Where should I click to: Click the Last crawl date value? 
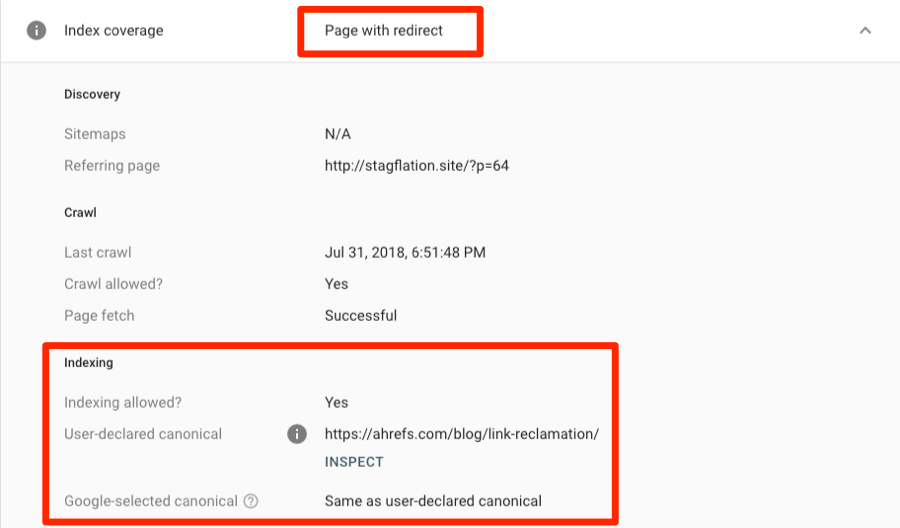click(x=405, y=252)
